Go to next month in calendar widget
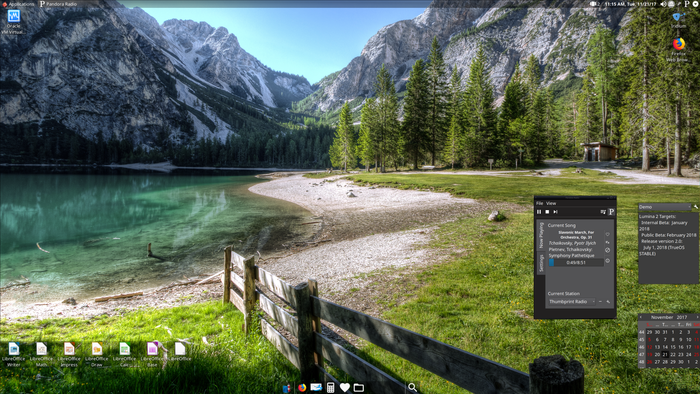This screenshot has width=700, height=394. point(697,317)
